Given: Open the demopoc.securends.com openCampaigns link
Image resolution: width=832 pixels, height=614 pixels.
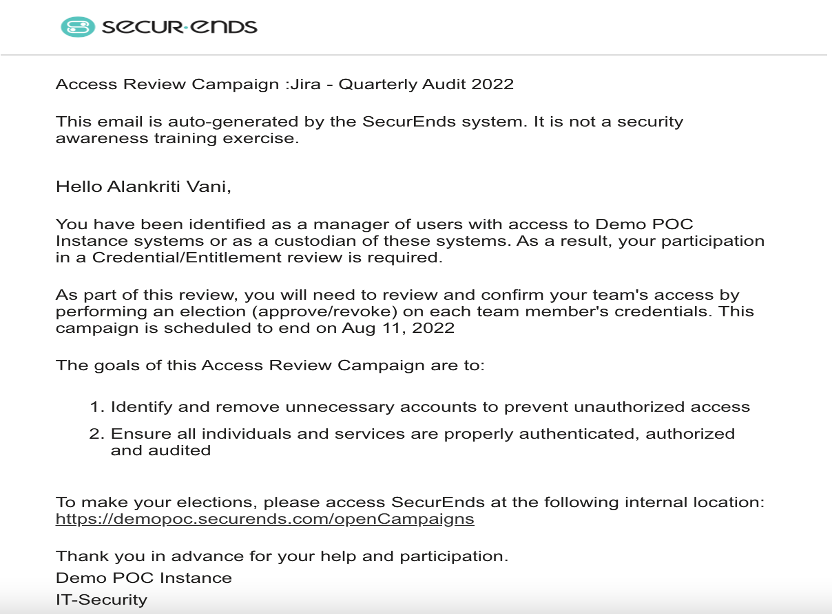Looking at the screenshot, I should coord(265,518).
